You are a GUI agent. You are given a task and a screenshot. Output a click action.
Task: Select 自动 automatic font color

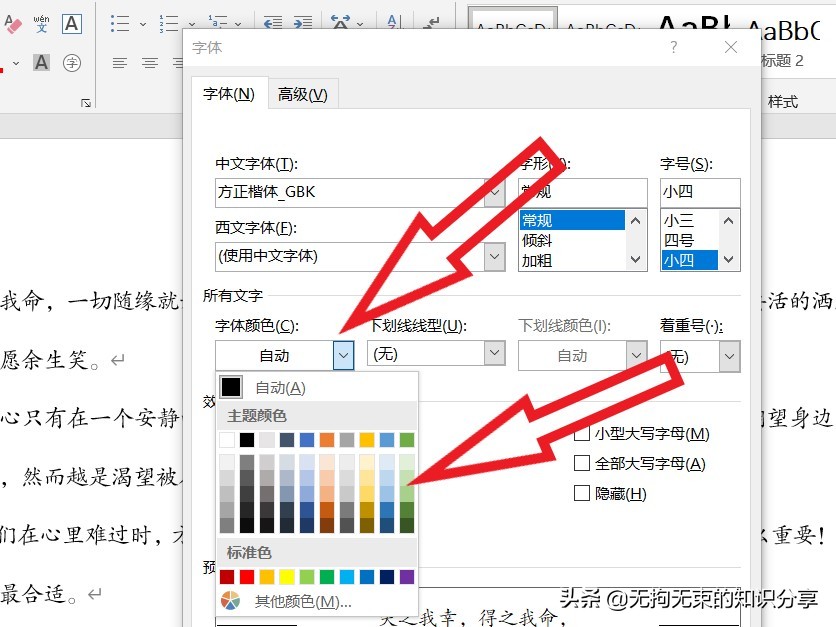[280, 386]
